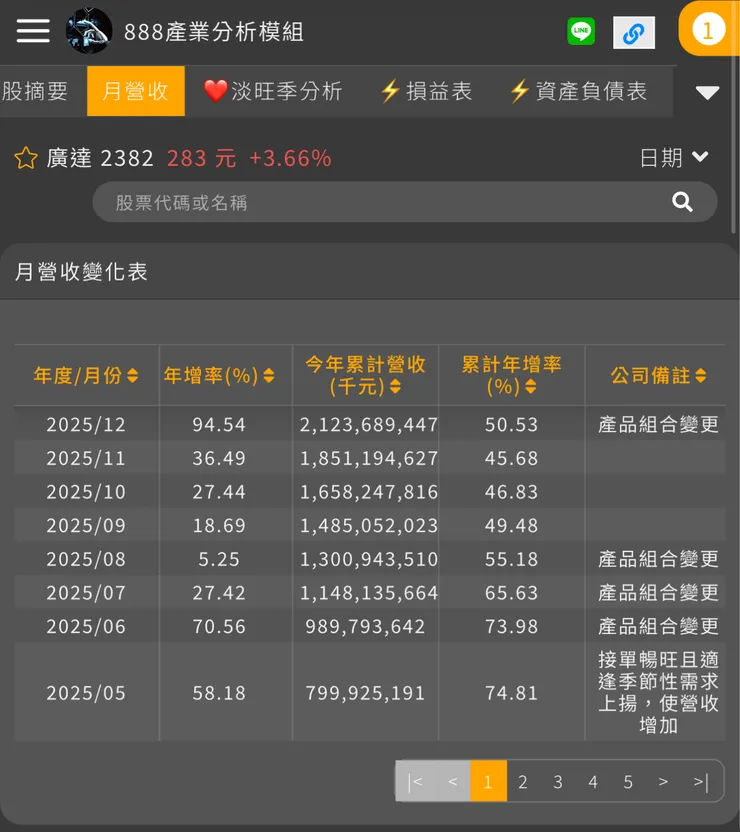This screenshot has height=832, width=740.
Task: Favorite 廣達 with the star icon
Action: [x=25, y=158]
